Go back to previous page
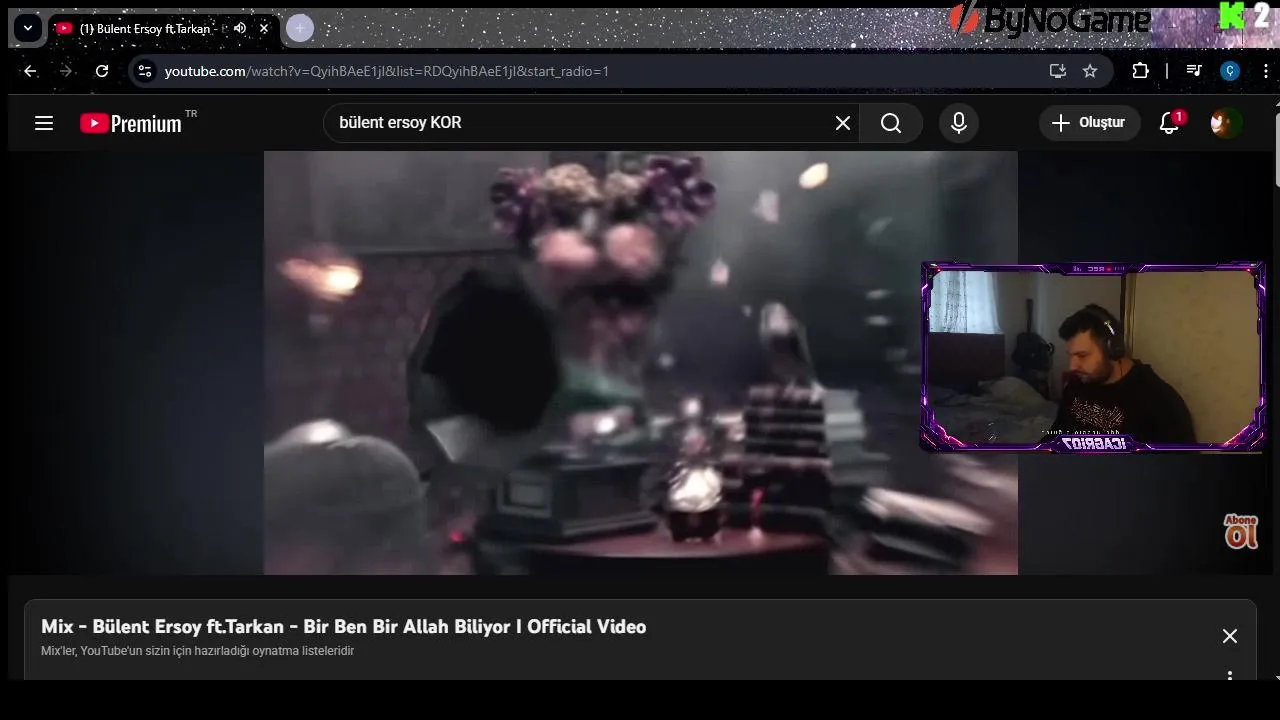Screen dimensions: 1280x720 30,71
